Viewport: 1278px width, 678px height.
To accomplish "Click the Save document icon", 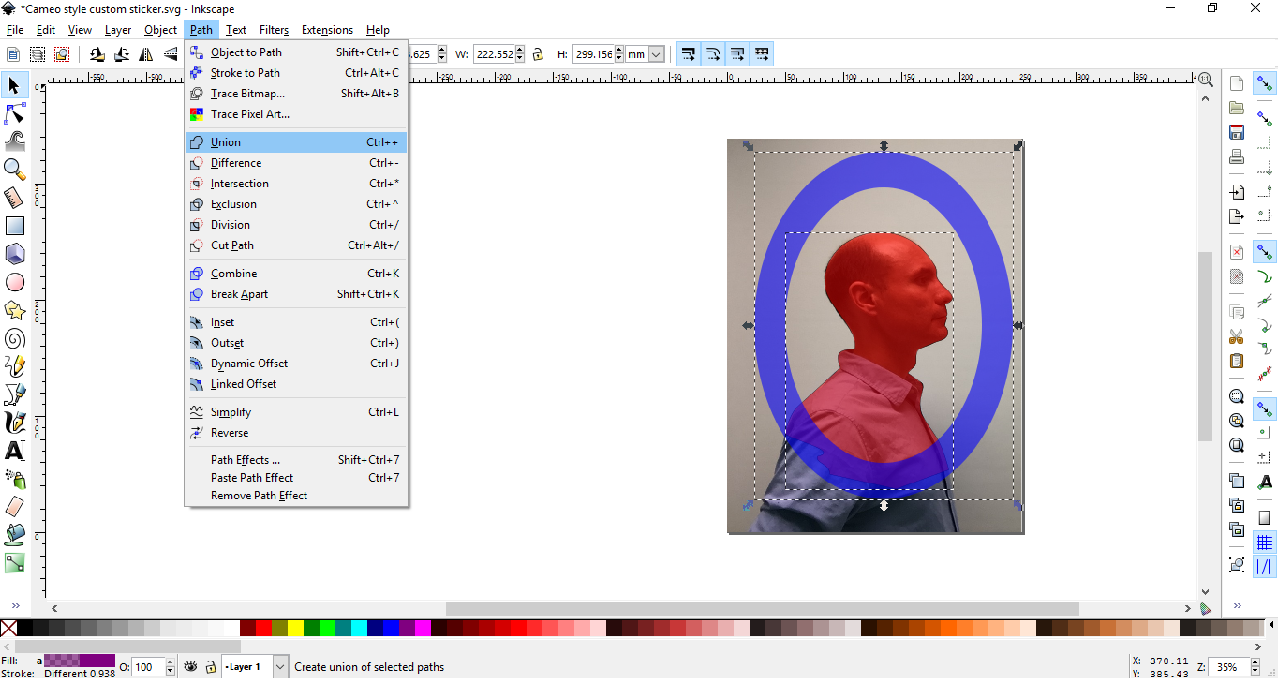I will pos(1237,132).
